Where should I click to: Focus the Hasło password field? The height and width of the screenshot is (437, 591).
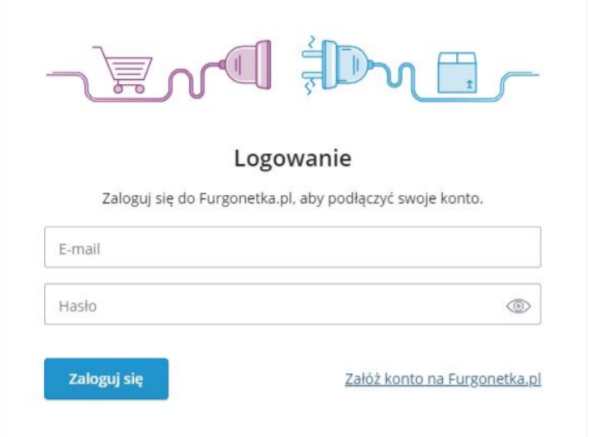pos(292,304)
